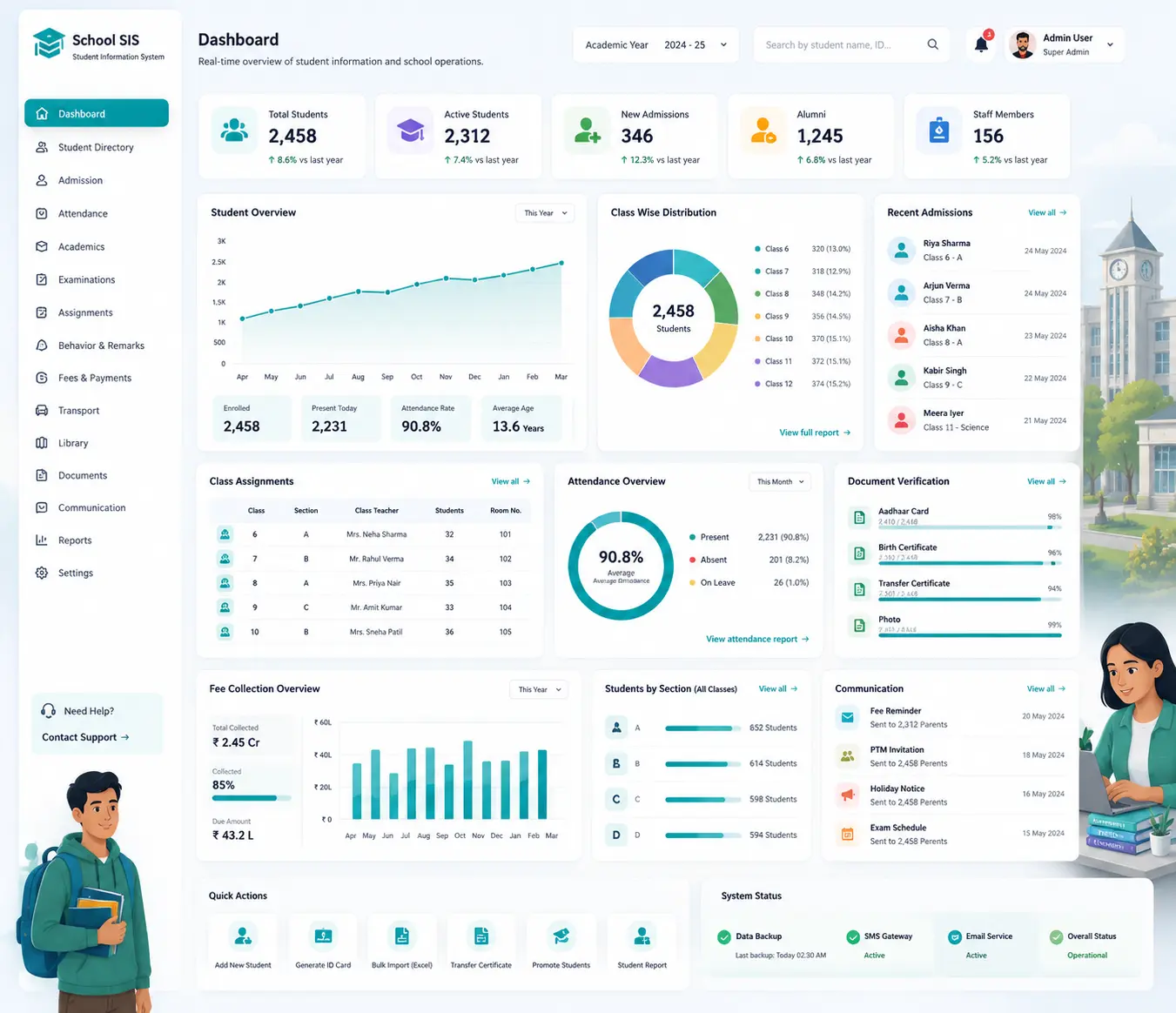Select Dashboard in the sidebar
This screenshot has height=1013, width=1176.
tap(97, 114)
